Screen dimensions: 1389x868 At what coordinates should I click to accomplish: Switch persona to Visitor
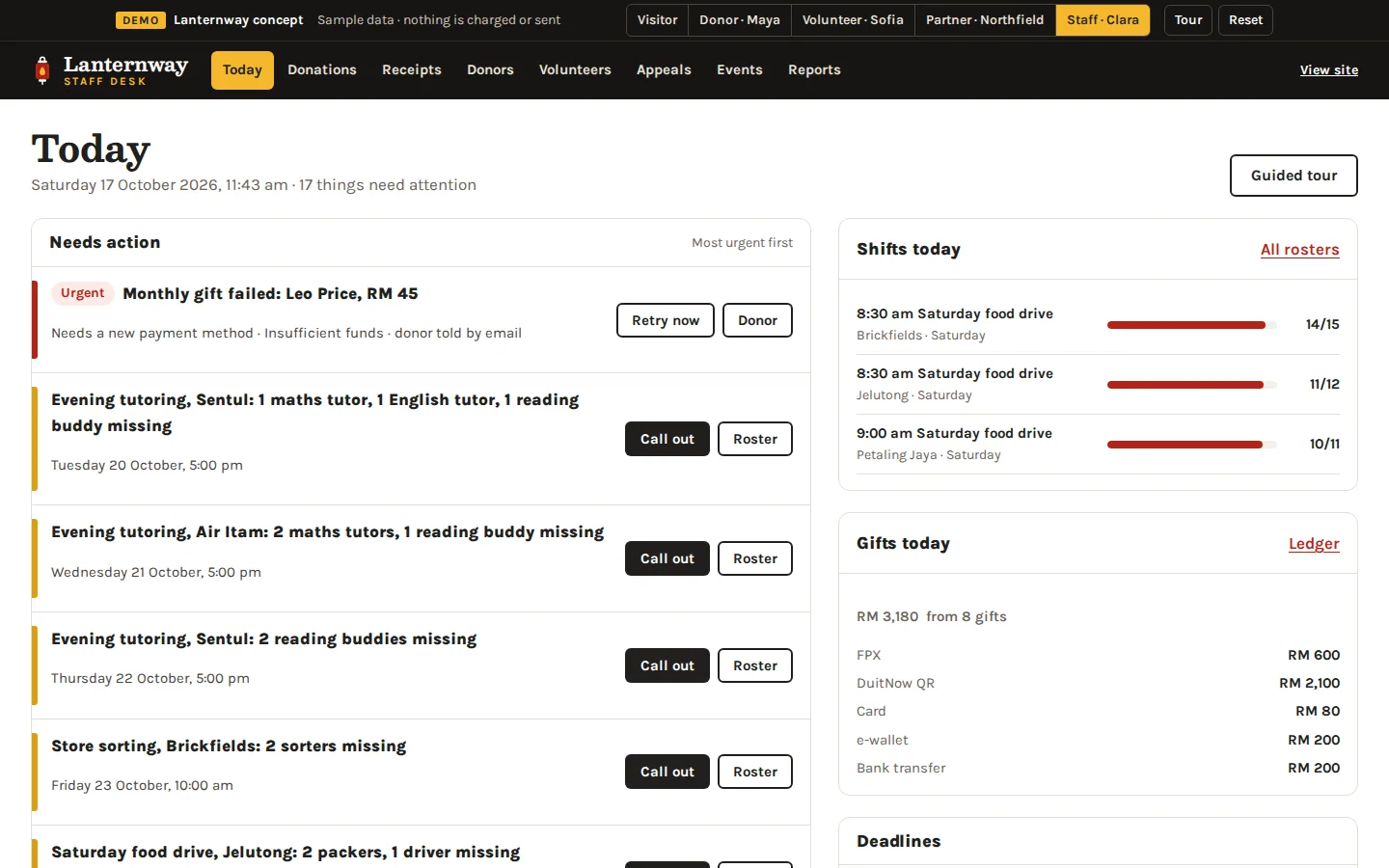658,20
